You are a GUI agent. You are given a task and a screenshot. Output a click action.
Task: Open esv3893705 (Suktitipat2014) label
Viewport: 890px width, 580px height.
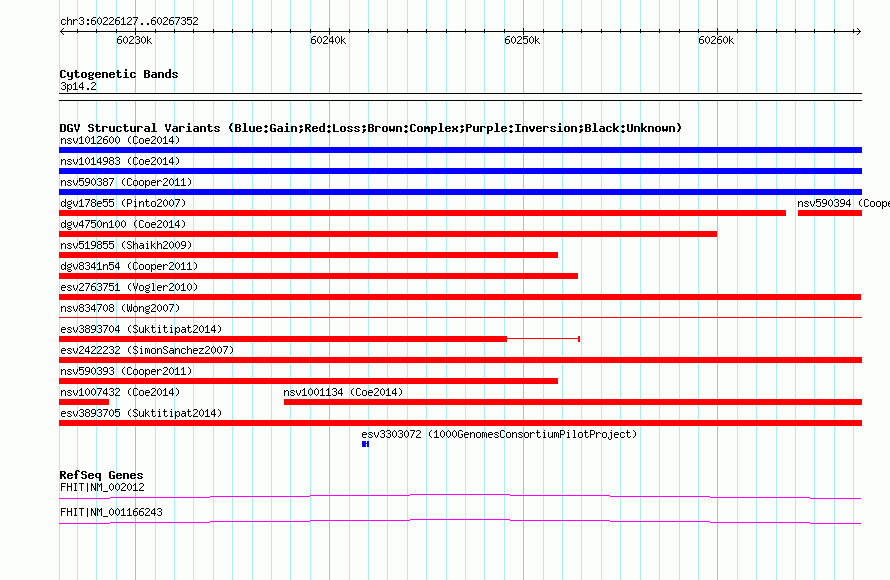[141, 413]
